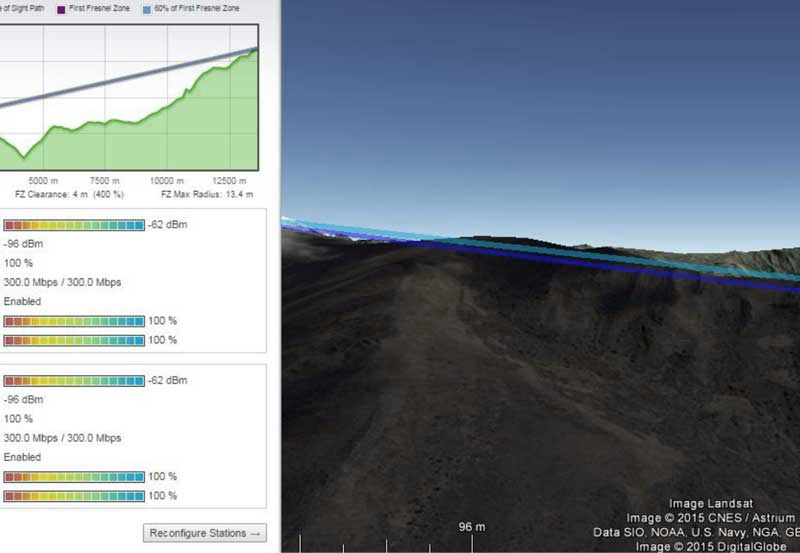Image resolution: width=800 pixels, height=553 pixels.
Task: Click the line of sight path in the chart
Action: (130, 79)
